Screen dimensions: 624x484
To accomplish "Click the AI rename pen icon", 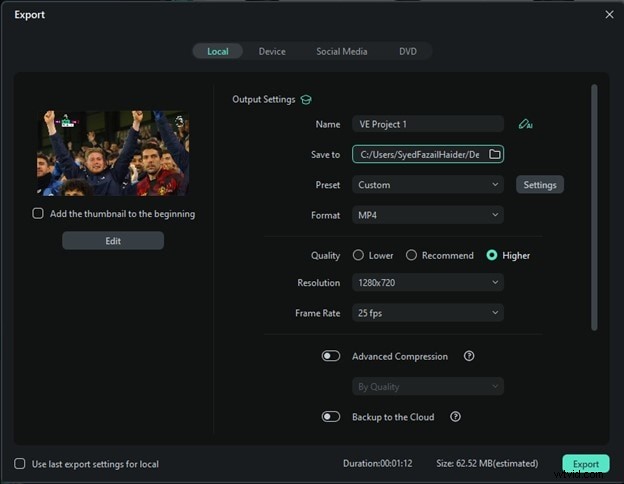I will (x=525, y=125).
